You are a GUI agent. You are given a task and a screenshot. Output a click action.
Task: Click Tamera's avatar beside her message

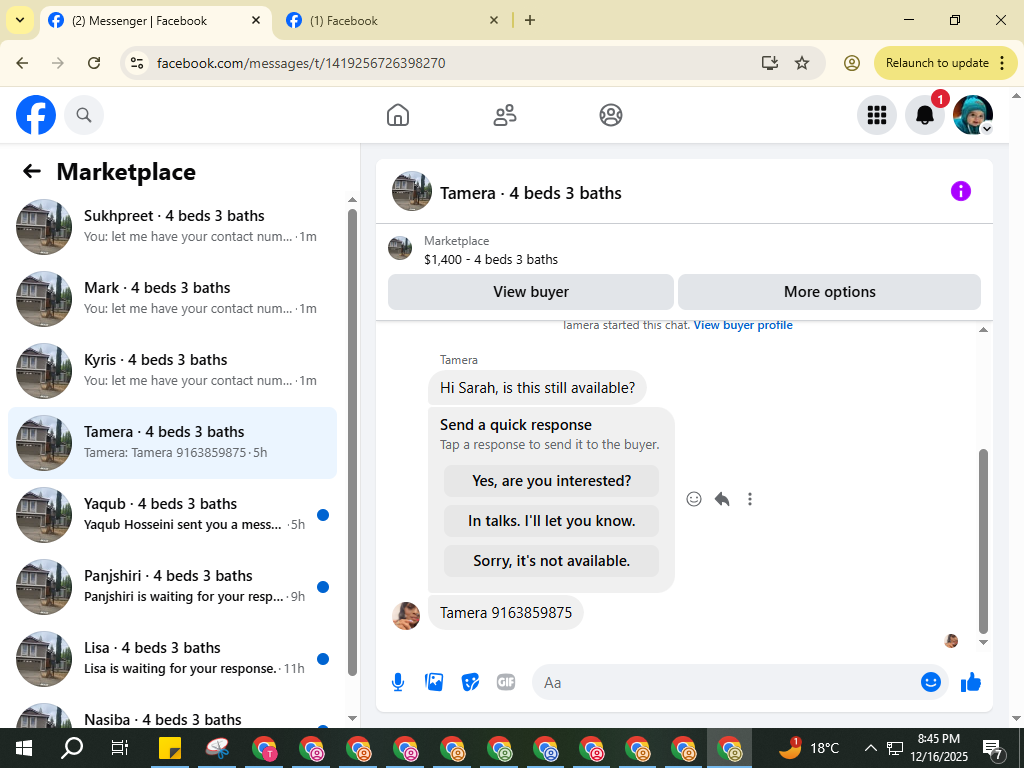click(x=406, y=615)
